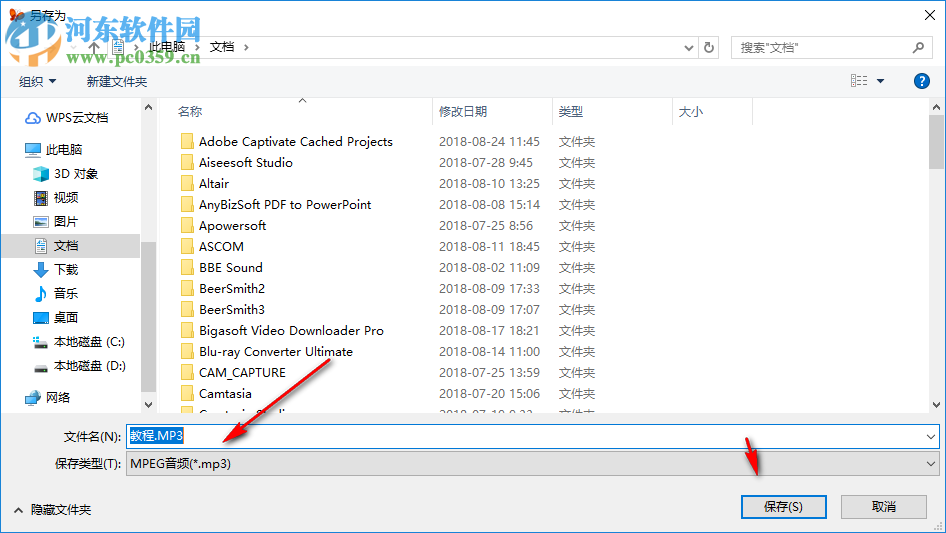Close the 另存为 dialog
Viewport: 946px width, 533px height.
[930, 15]
